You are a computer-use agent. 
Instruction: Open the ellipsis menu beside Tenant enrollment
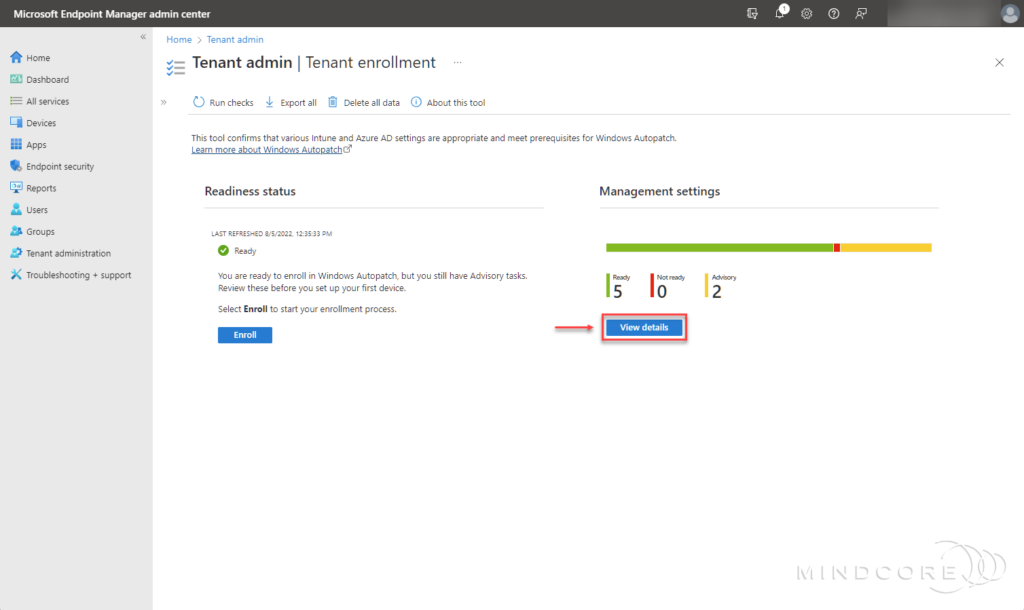coord(457,63)
